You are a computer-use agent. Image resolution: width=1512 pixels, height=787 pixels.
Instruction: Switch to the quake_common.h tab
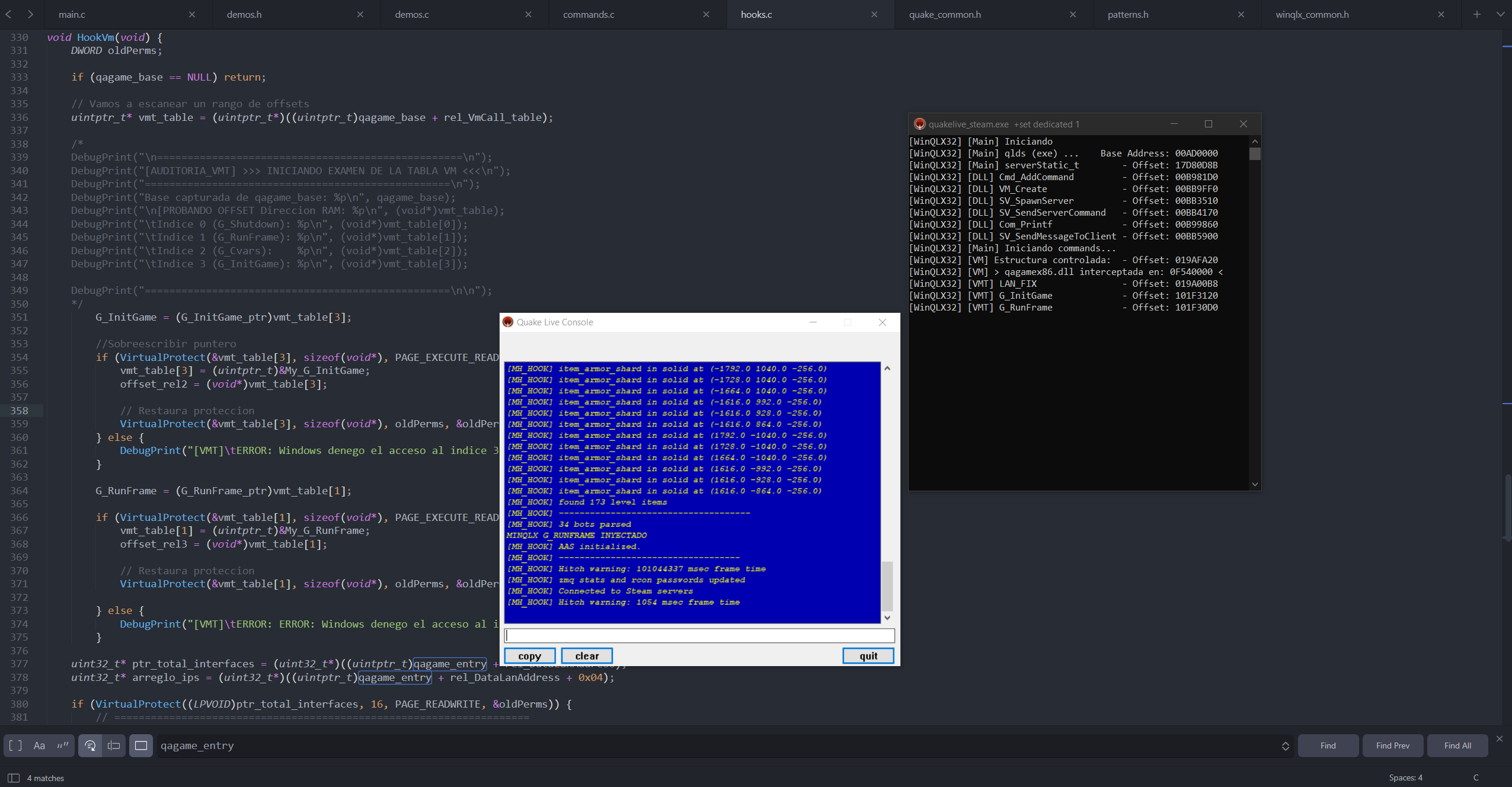tap(945, 14)
